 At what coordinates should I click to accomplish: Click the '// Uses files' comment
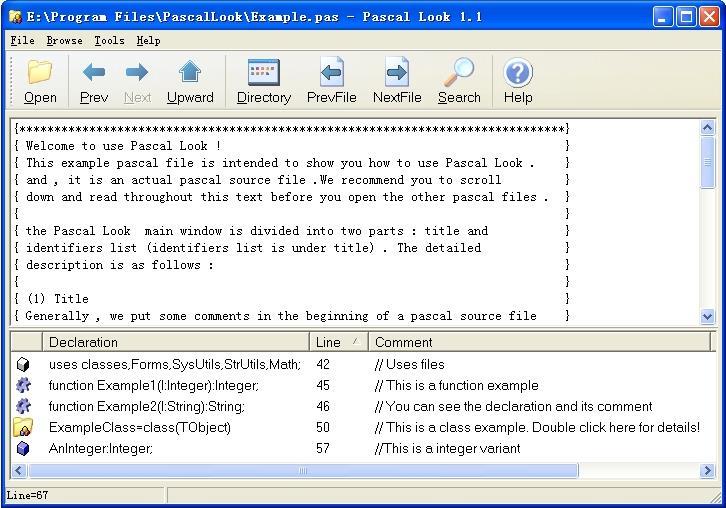point(409,364)
